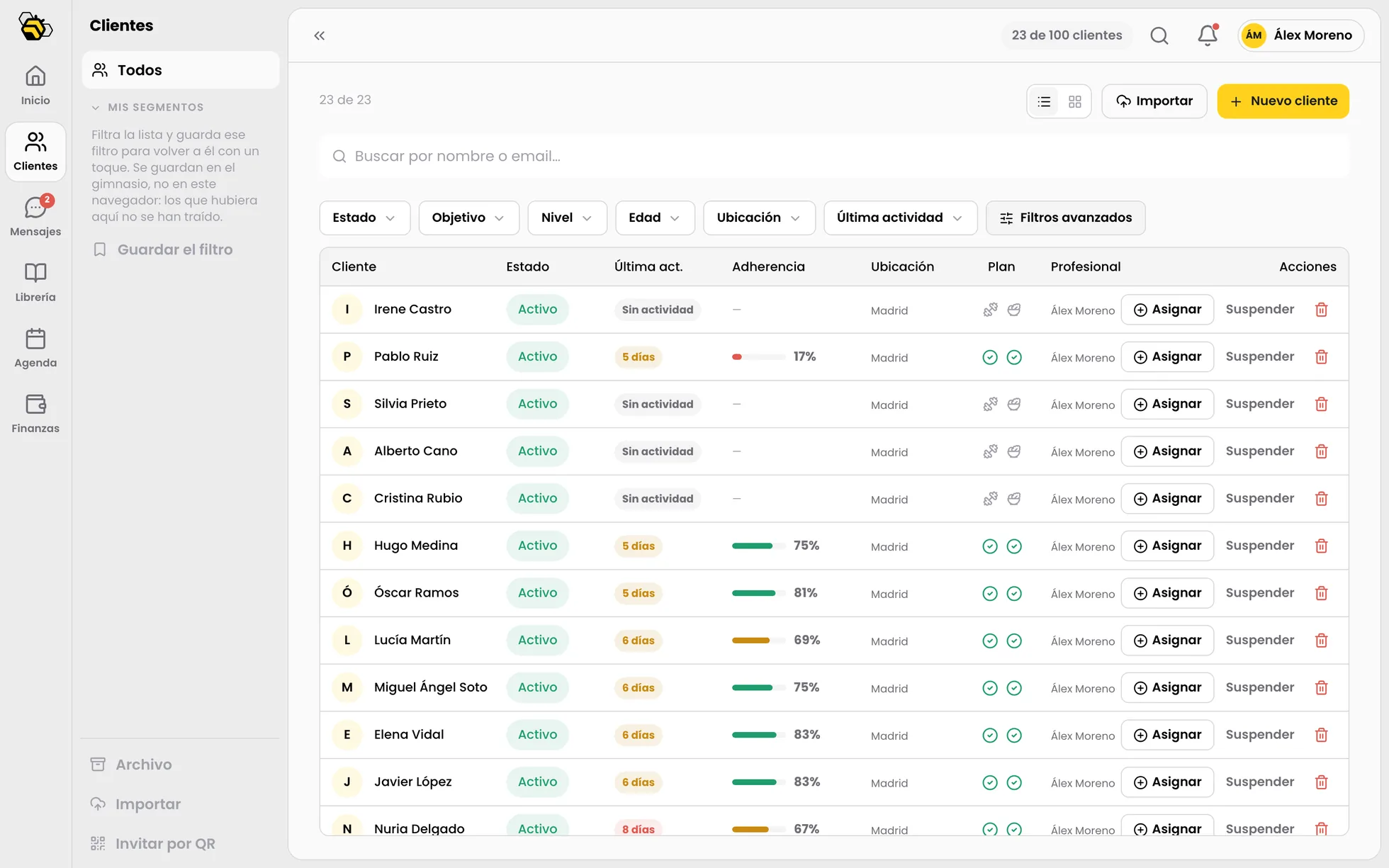Collapse the Mis Segmentos section
Viewport: 1389px width, 868px height.
pyautogui.click(x=147, y=108)
